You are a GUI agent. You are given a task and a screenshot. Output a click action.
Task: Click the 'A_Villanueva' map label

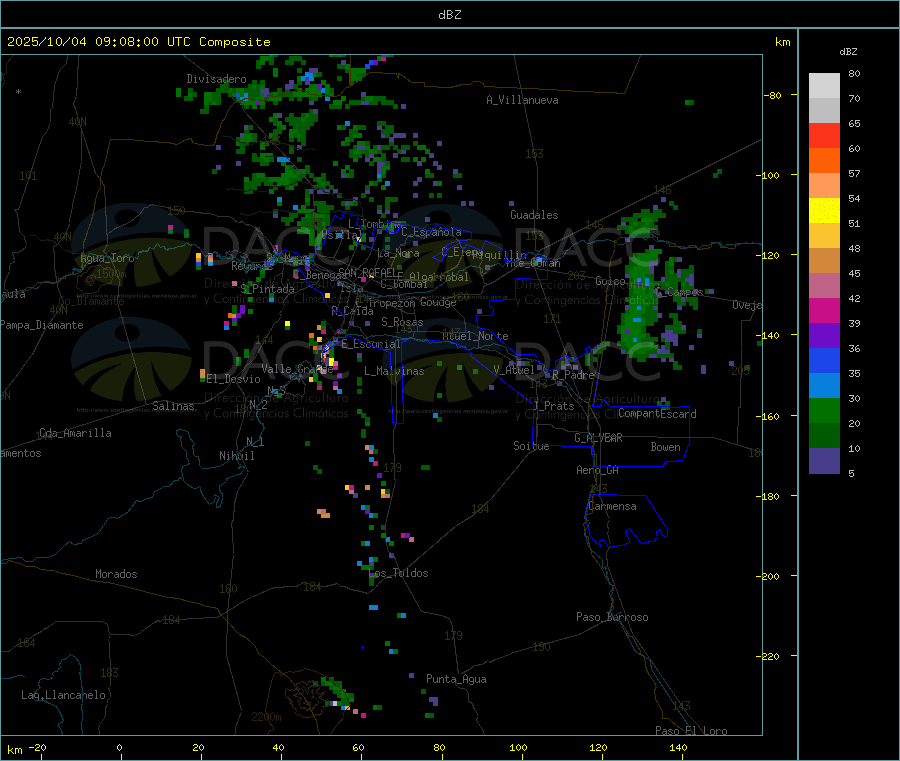point(522,100)
